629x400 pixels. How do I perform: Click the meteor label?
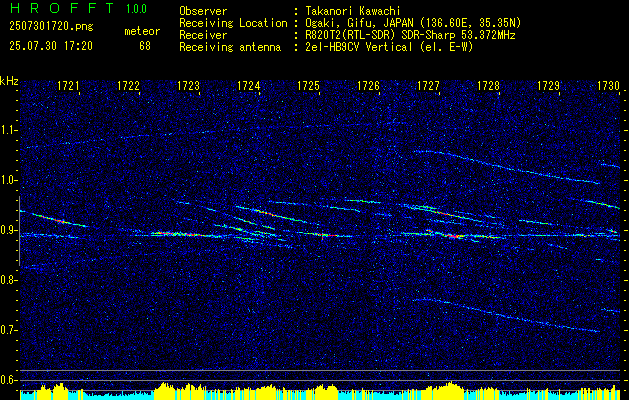coord(142,31)
